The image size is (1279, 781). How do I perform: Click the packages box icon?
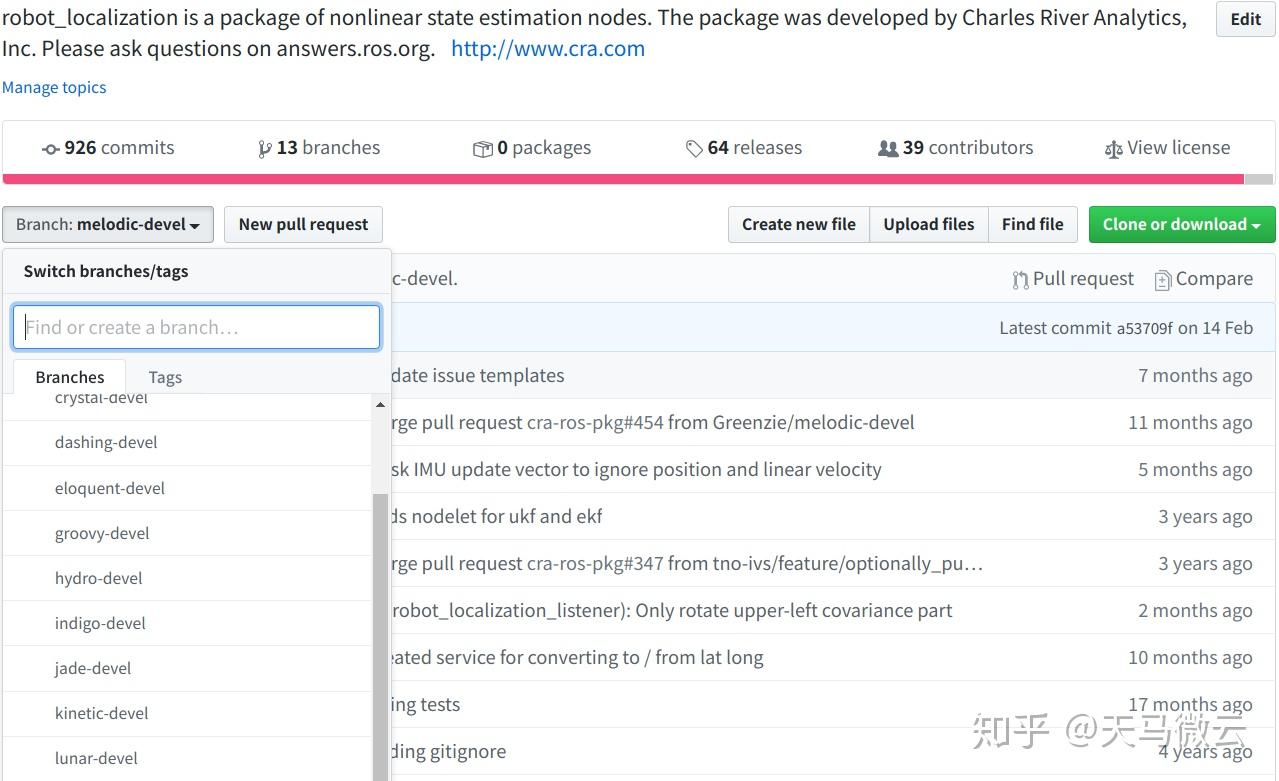point(482,149)
